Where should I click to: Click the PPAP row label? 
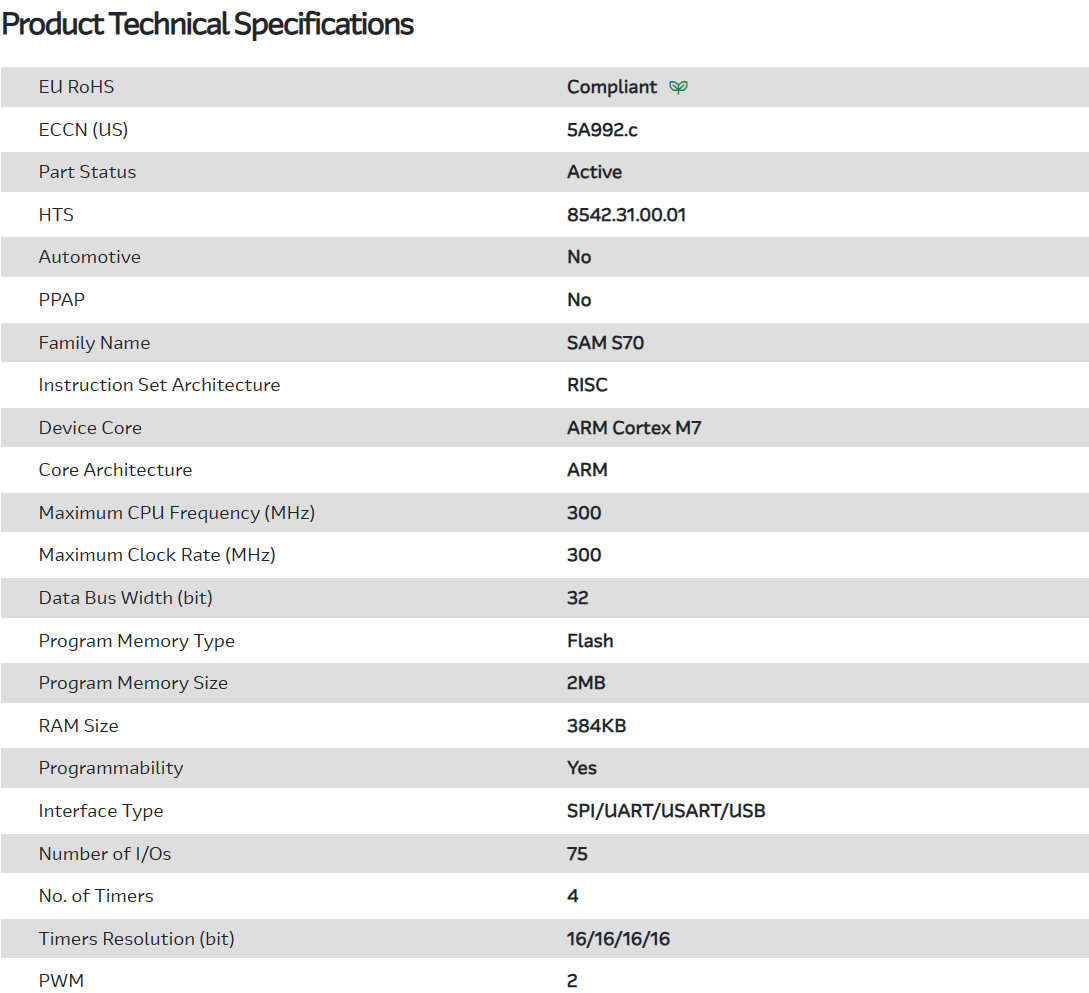pos(62,300)
